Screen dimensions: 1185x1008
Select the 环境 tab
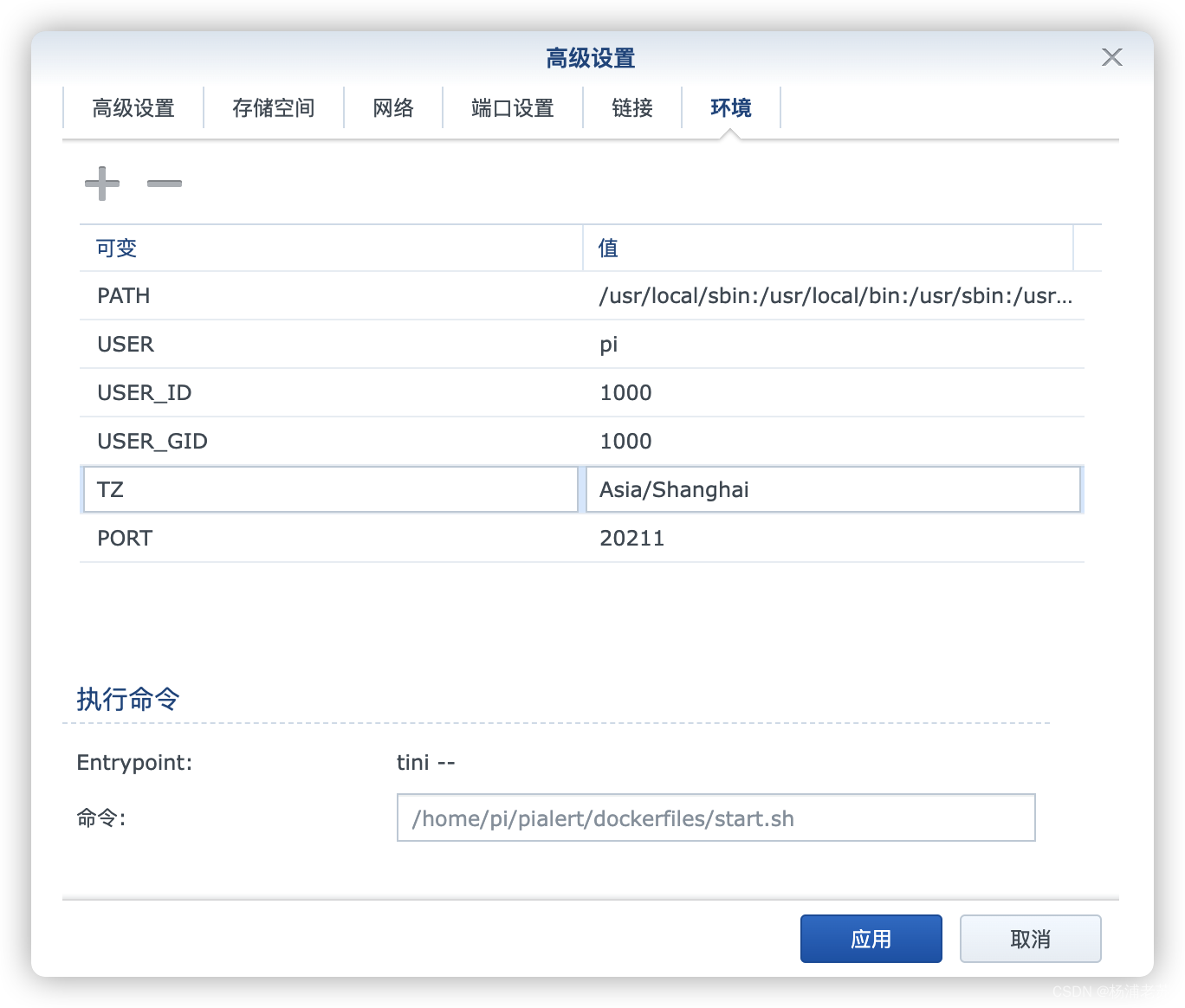[731, 107]
